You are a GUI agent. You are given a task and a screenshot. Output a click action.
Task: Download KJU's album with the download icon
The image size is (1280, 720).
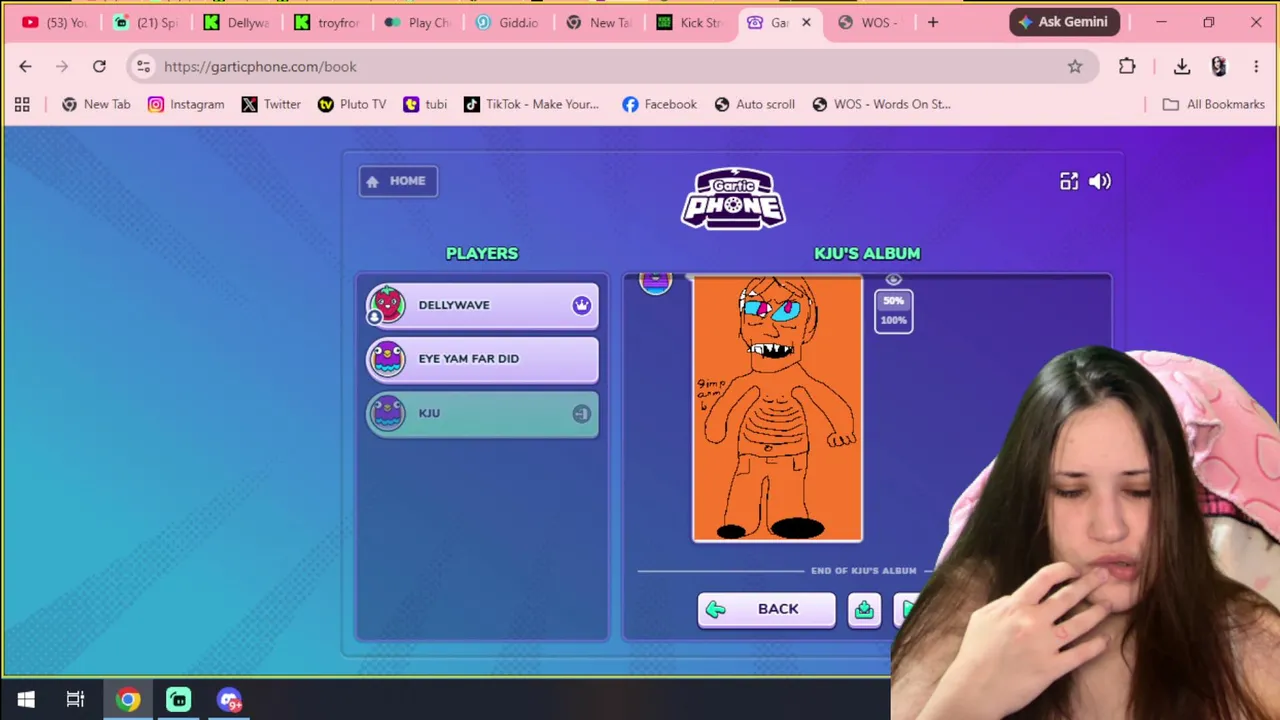(x=864, y=609)
